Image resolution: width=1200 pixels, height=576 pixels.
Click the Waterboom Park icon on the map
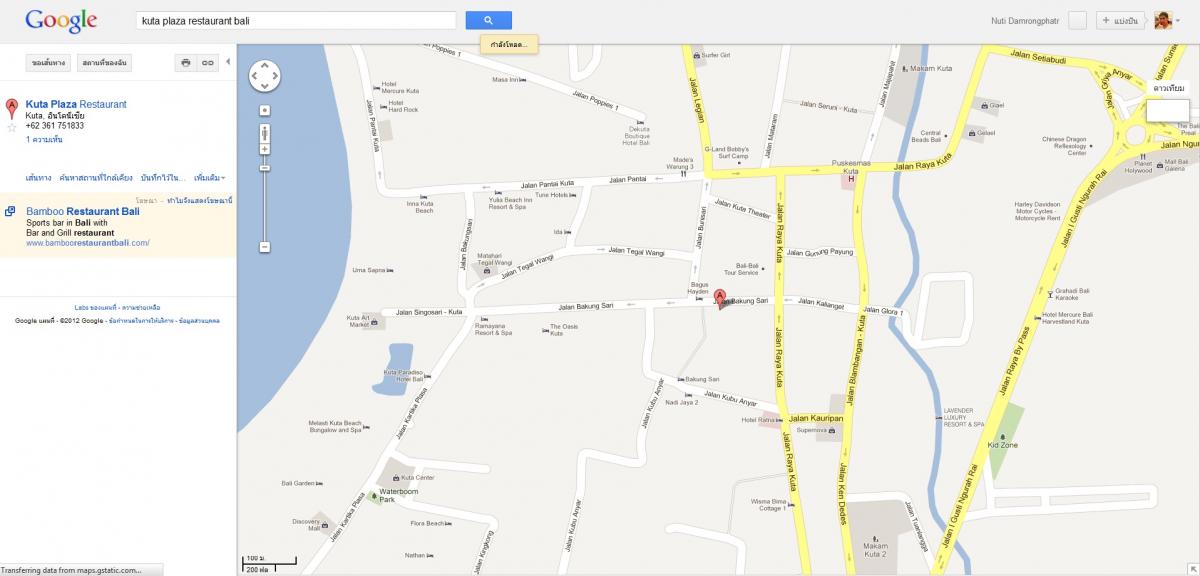tap(374, 495)
